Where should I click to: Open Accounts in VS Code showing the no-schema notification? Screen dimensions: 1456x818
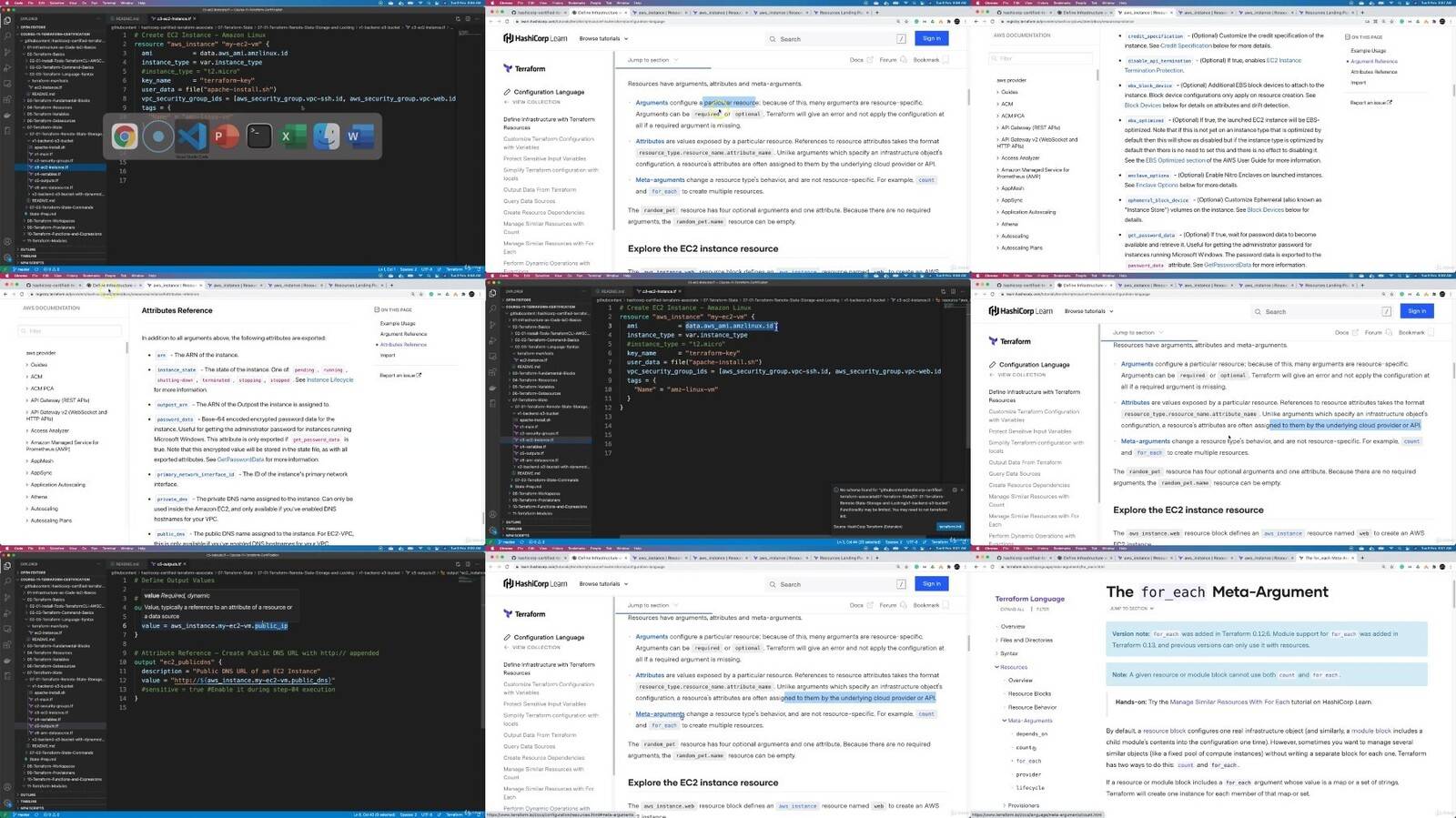[492, 515]
